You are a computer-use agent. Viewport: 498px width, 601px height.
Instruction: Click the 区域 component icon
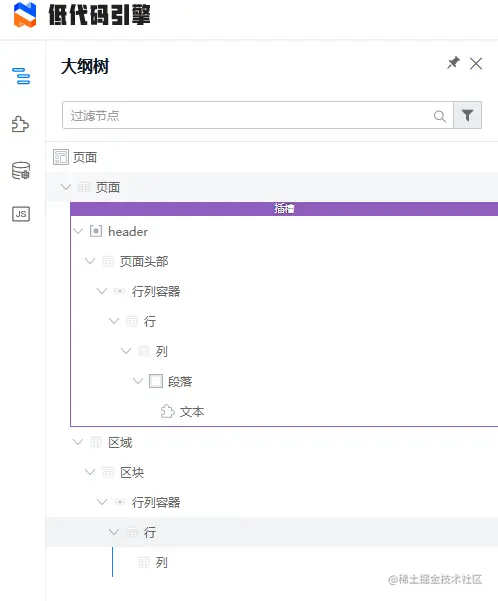coord(96,443)
